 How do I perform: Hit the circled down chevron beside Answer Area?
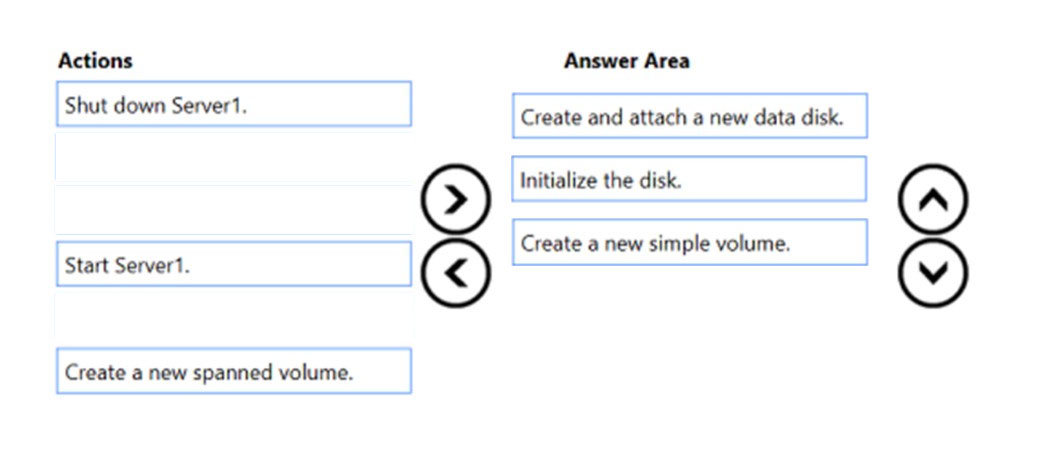click(x=933, y=271)
